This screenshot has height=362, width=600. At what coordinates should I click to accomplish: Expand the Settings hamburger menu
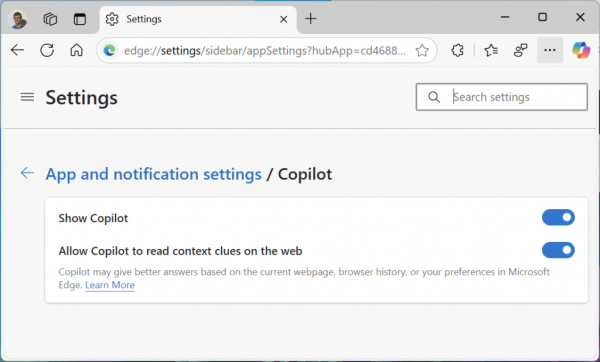pyautogui.click(x=27, y=97)
